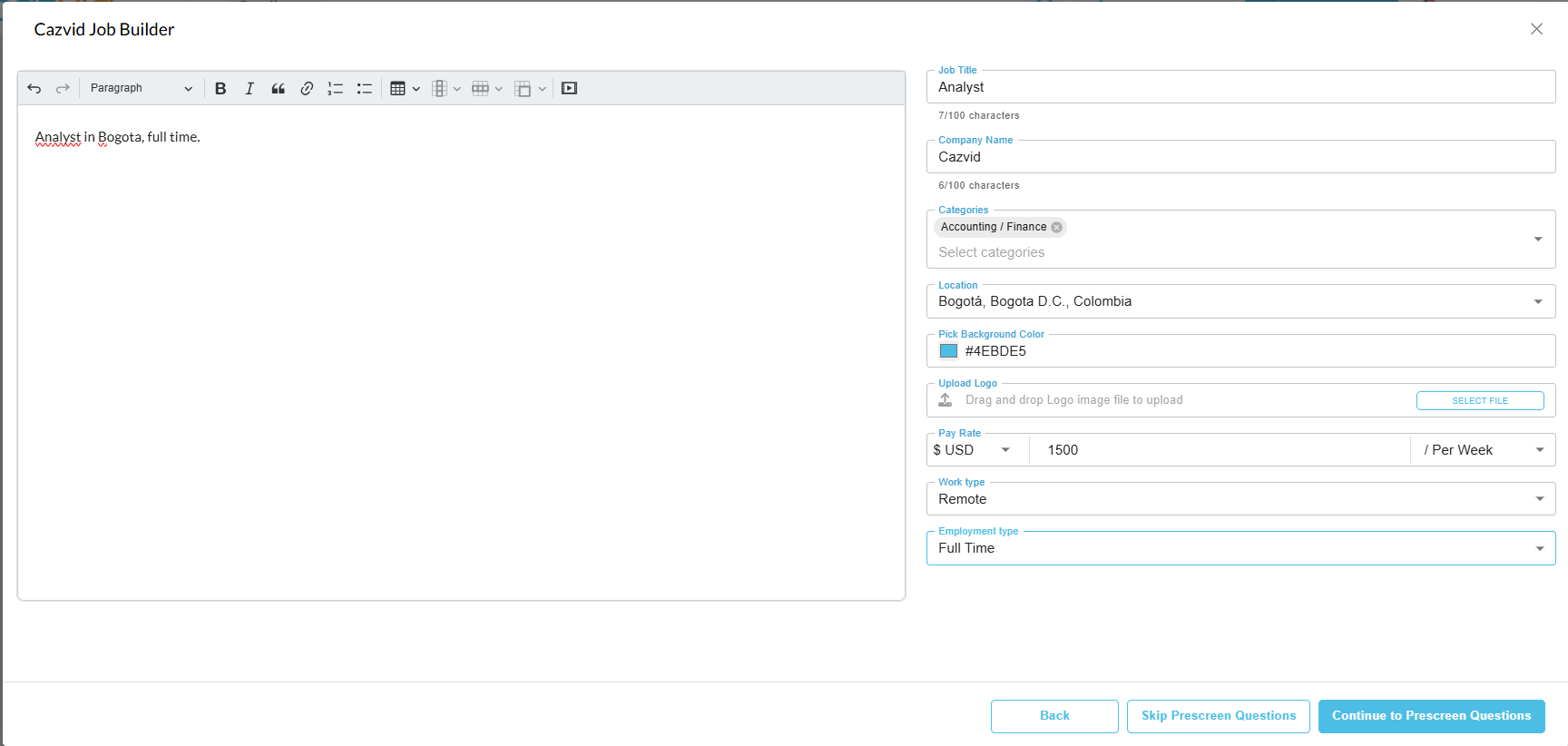Insert a hyperlink

pos(307,88)
